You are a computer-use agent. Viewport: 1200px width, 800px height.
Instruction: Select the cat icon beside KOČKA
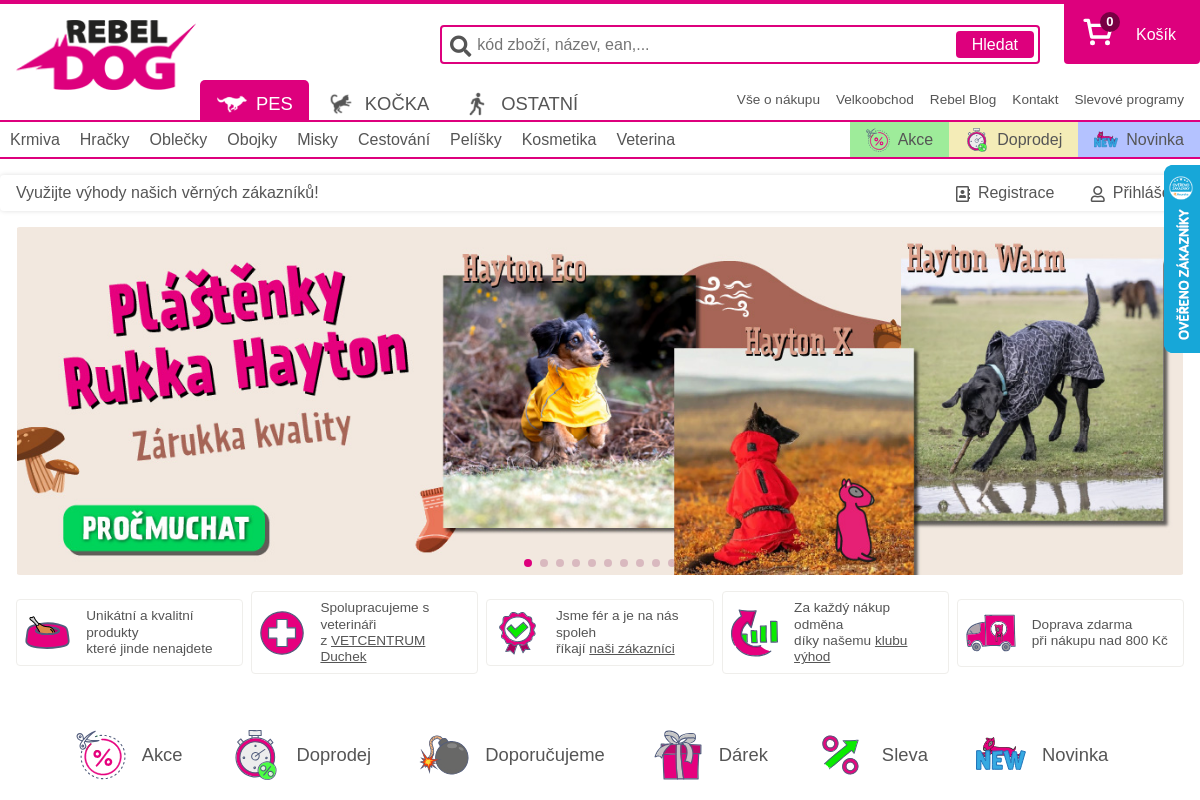point(341,104)
